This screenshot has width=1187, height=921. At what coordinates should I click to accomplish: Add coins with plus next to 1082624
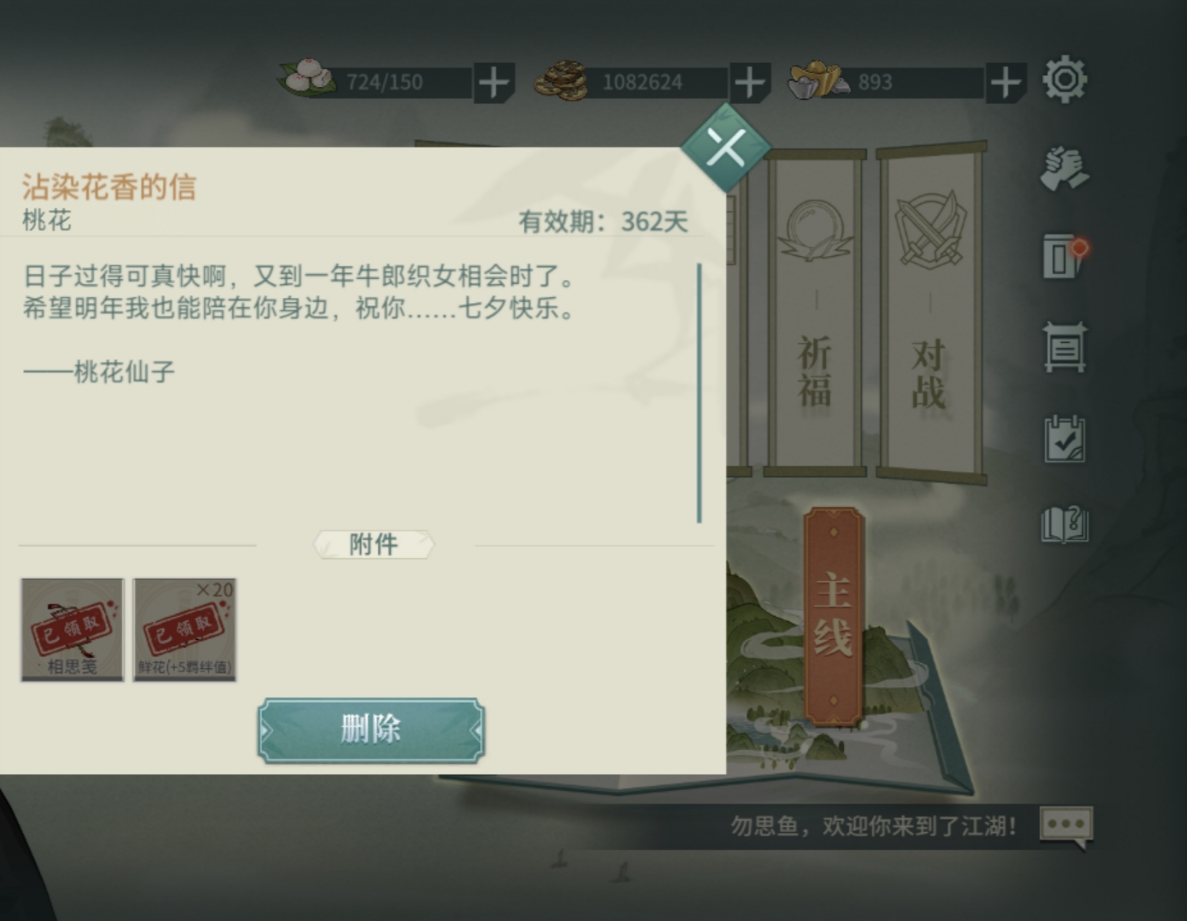tap(749, 82)
